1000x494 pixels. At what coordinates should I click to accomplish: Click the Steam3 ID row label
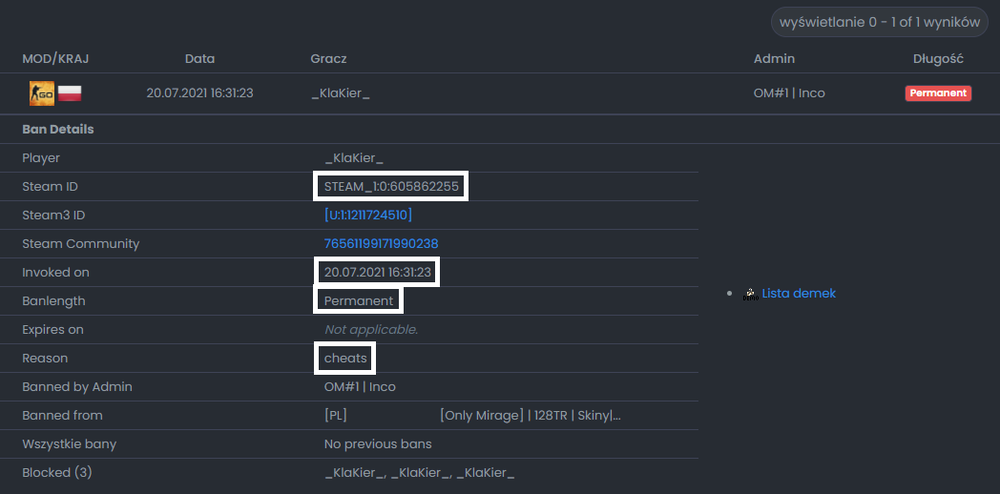(x=54, y=215)
